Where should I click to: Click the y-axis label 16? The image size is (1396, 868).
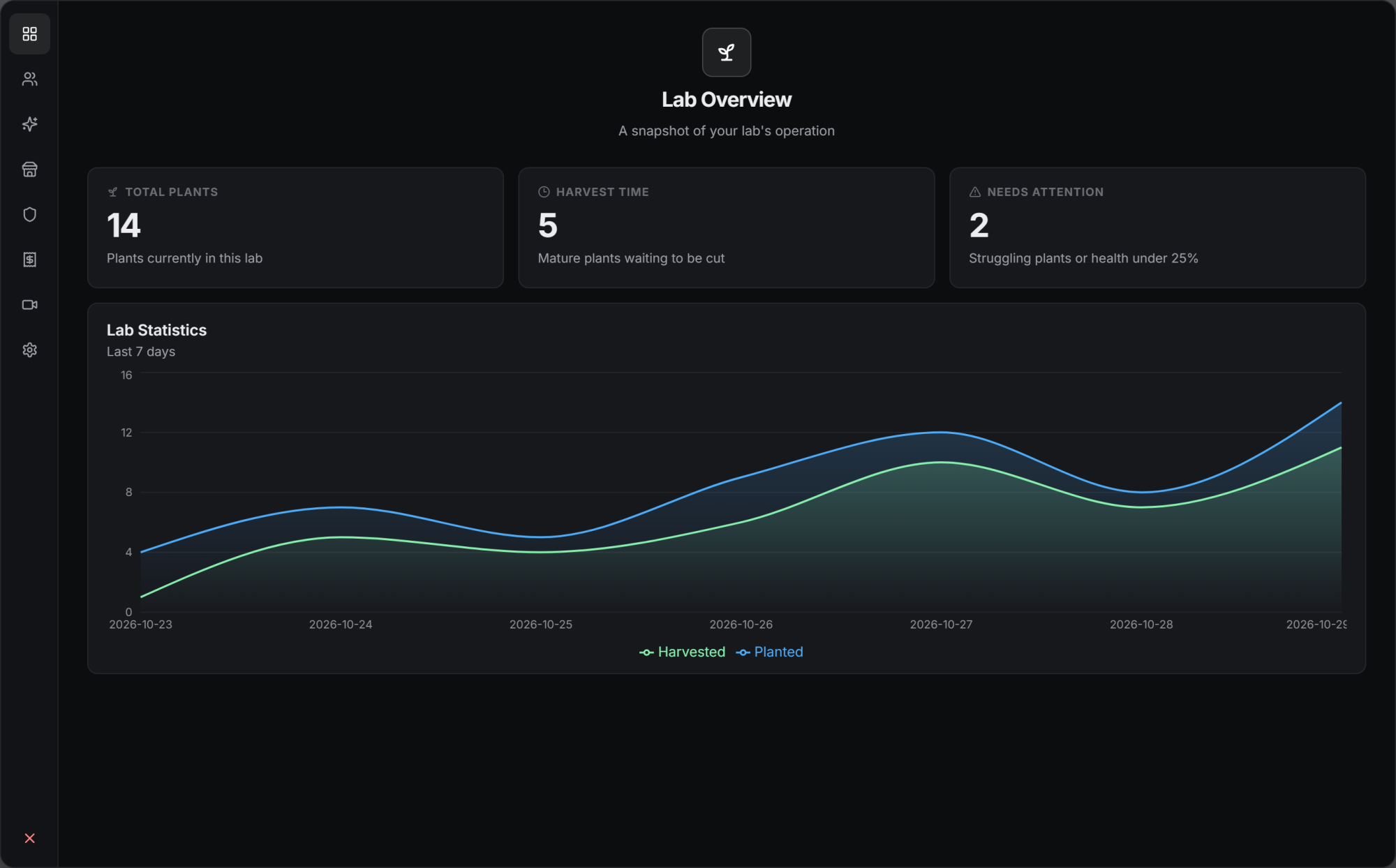[x=126, y=375]
